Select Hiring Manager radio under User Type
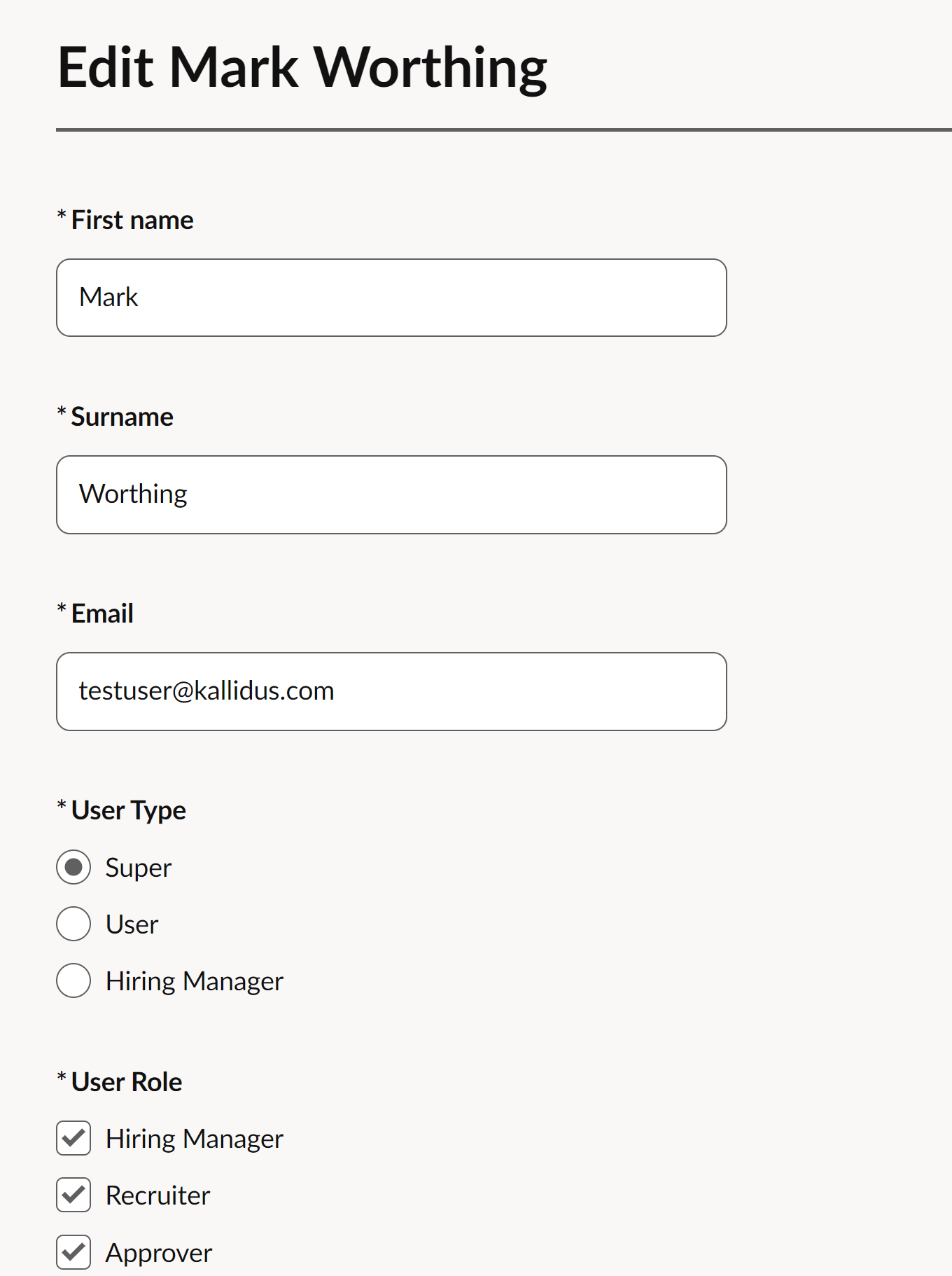 tap(73, 980)
